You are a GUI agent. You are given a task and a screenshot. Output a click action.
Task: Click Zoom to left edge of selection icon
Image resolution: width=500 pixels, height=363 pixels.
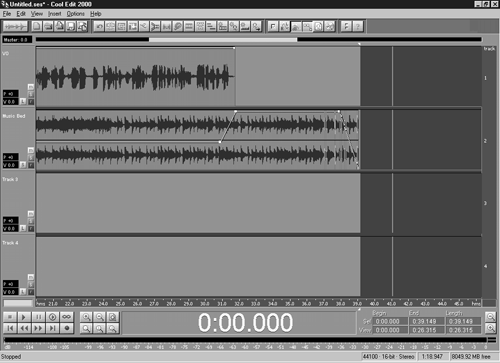click(99, 328)
